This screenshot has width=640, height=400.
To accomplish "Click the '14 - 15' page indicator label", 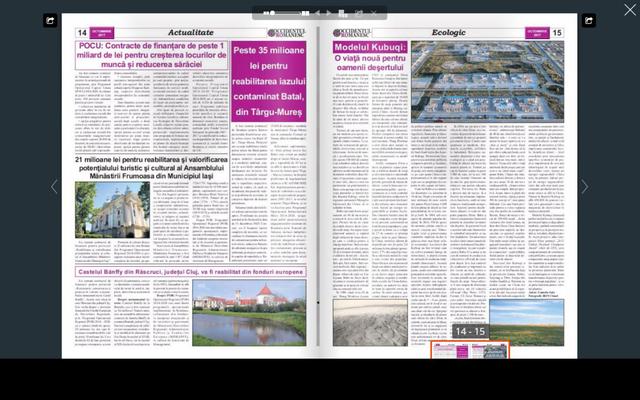I will tap(470, 331).
